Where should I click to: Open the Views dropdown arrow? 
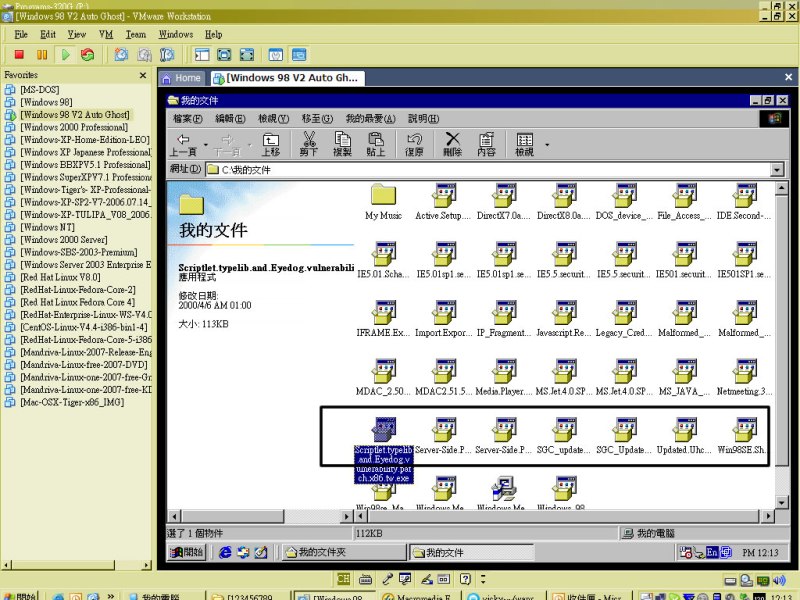547,145
